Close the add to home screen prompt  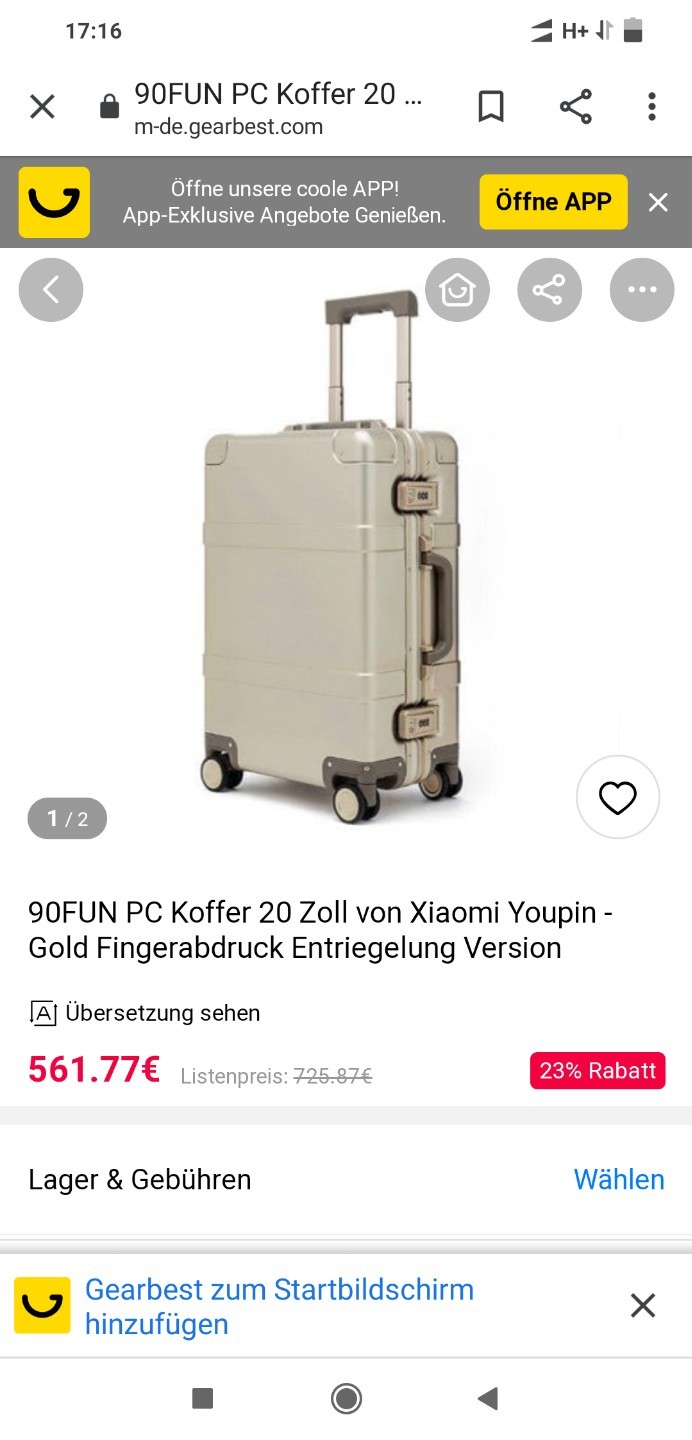point(643,1305)
